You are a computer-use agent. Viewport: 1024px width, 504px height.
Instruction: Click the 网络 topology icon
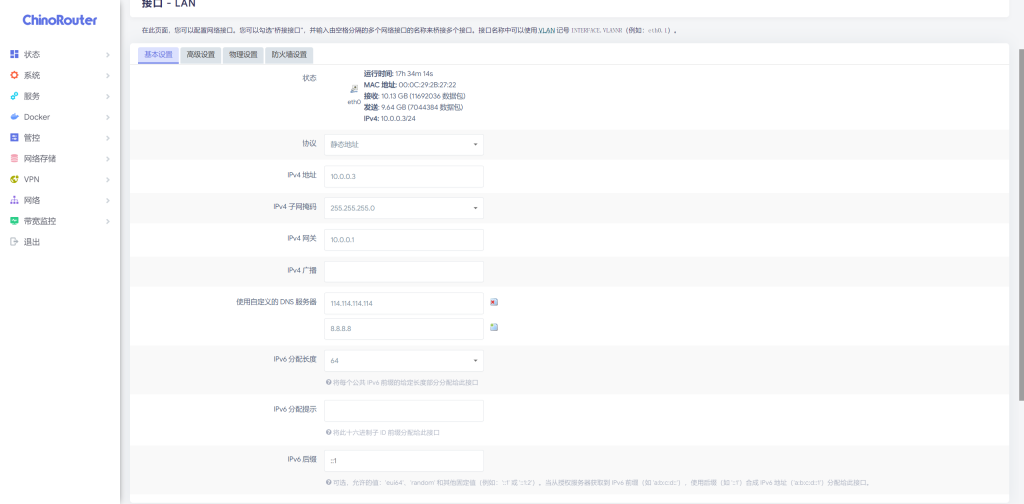pyautogui.click(x=14, y=200)
